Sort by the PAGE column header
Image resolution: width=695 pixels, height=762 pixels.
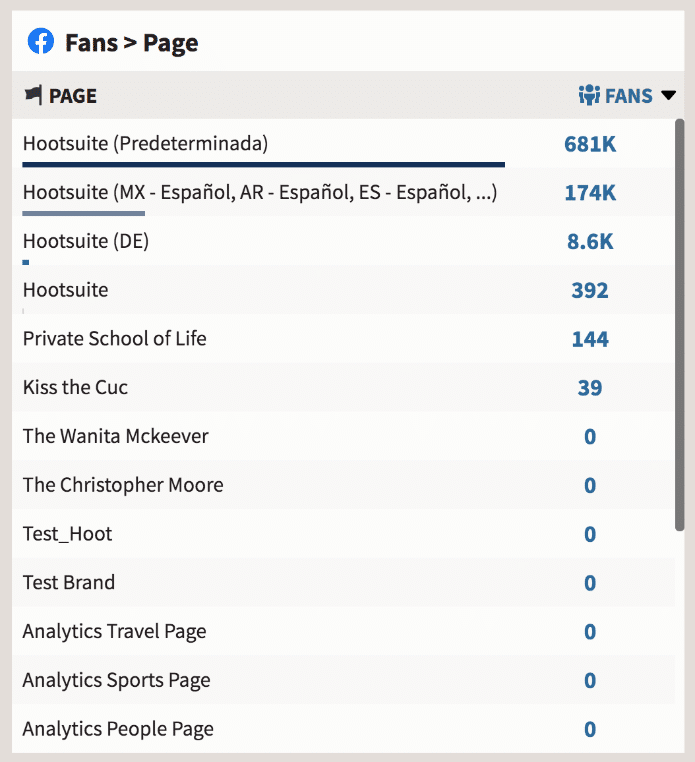(72, 96)
